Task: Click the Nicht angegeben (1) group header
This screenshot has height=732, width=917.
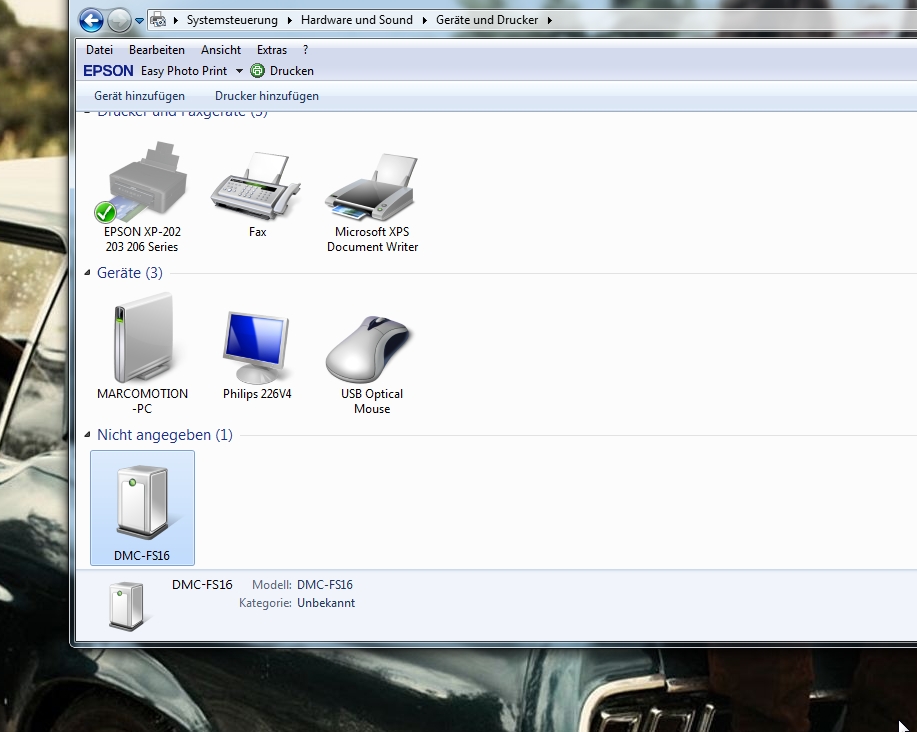Action: point(165,435)
